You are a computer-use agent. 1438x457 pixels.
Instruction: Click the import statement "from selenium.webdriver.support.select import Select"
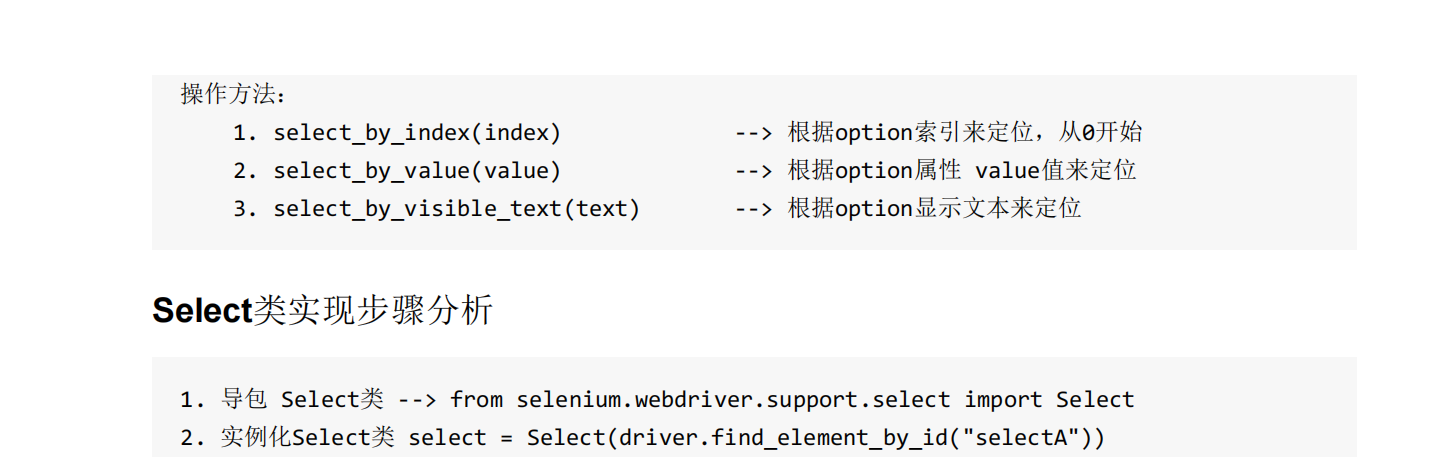(x=792, y=400)
